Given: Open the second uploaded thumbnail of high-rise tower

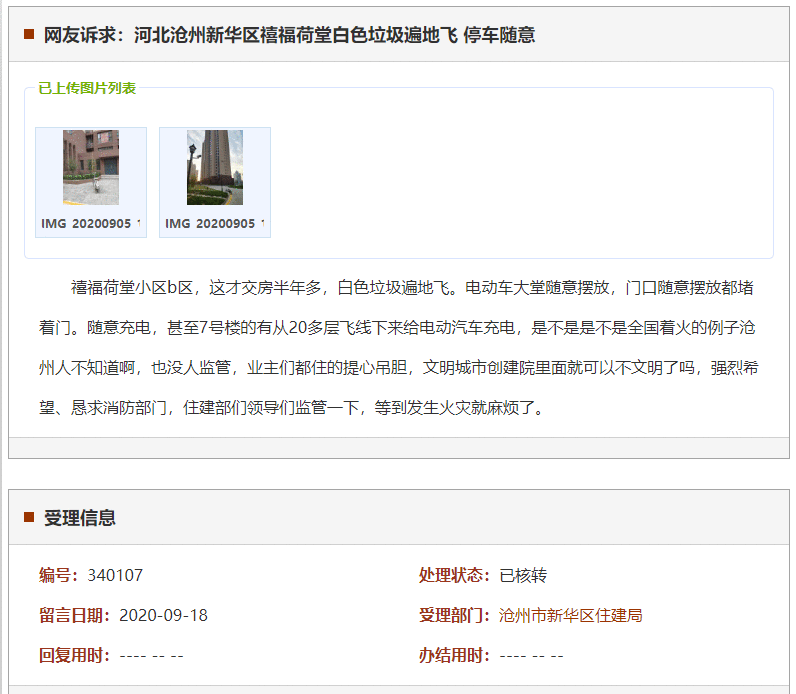Looking at the screenshot, I should pos(215,167).
